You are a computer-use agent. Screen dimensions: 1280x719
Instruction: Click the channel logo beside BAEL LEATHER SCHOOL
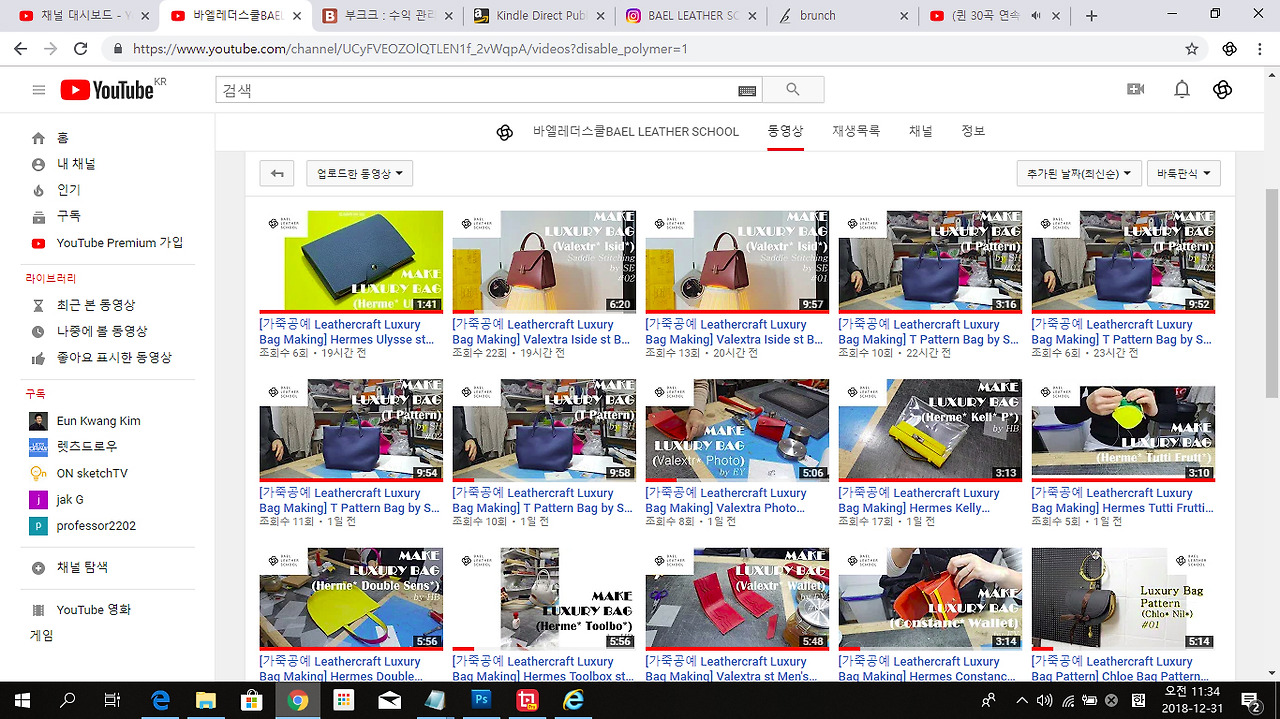point(505,132)
